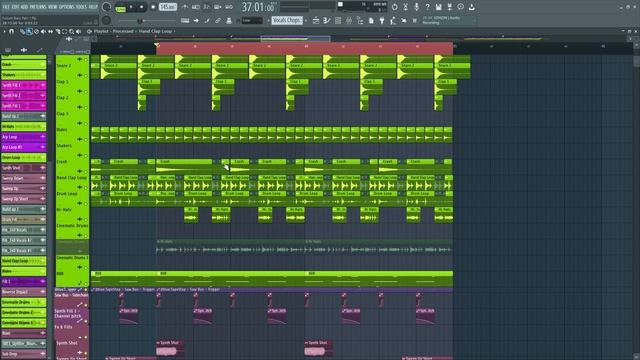Toggle the metronome icon

[185, 7]
